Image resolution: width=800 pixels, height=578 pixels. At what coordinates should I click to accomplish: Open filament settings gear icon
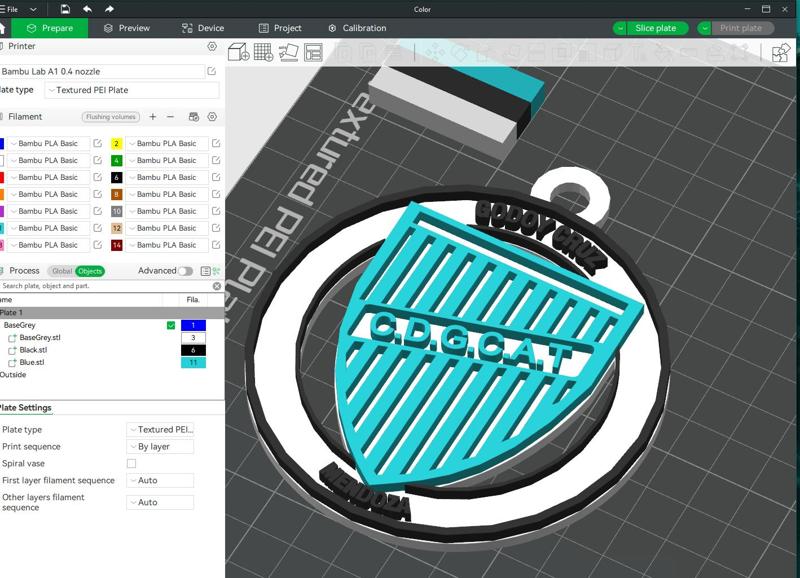pos(212,117)
